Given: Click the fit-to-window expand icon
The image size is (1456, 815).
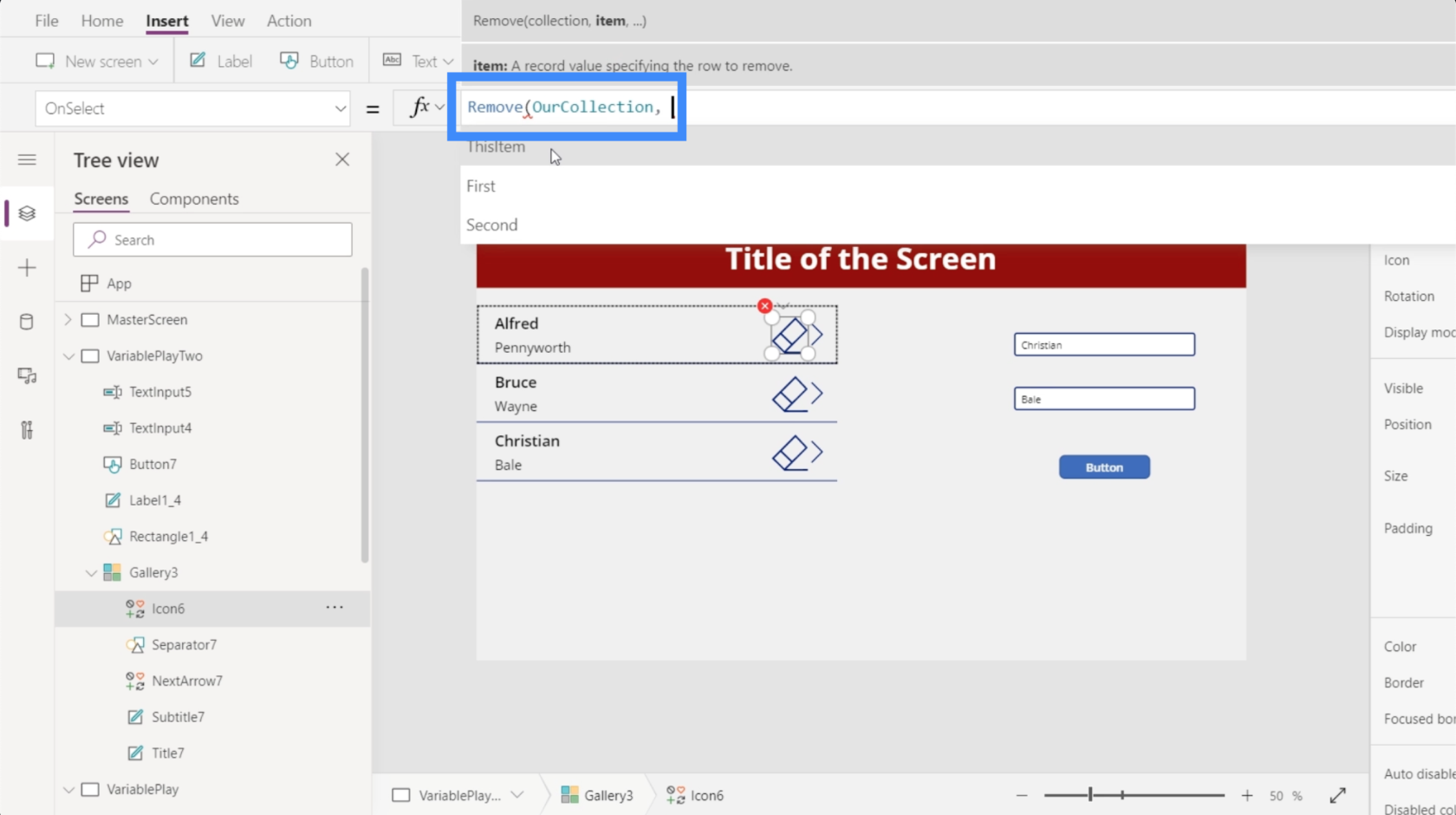Looking at the screenshot, I should 1337,795.
